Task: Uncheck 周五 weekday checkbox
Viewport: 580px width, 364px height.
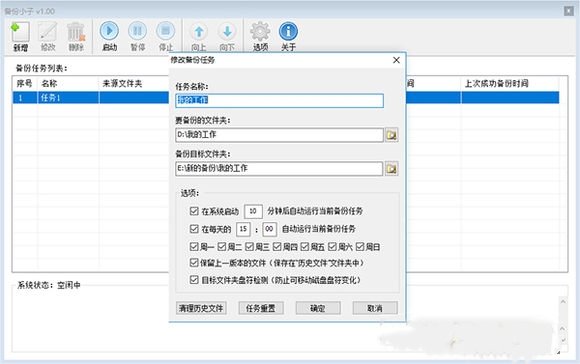Action: [x=305, y=246]
